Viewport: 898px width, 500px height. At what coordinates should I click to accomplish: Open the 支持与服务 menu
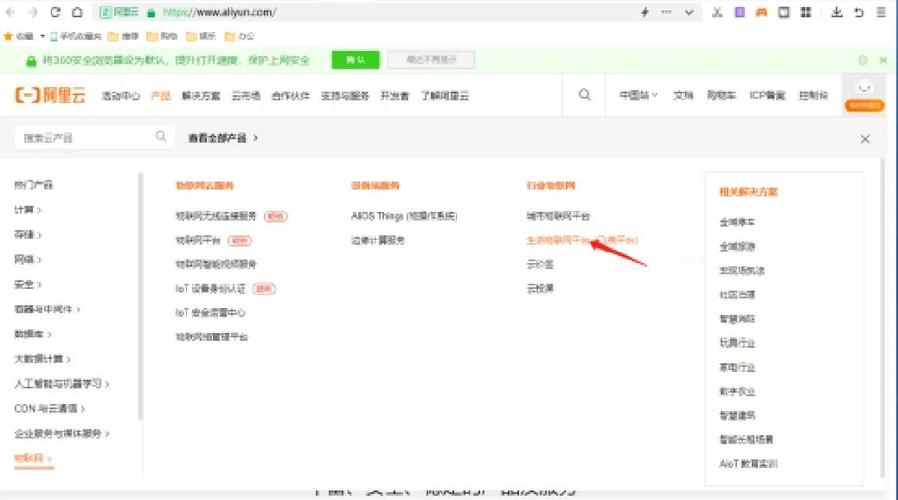(x=345, y=96)
